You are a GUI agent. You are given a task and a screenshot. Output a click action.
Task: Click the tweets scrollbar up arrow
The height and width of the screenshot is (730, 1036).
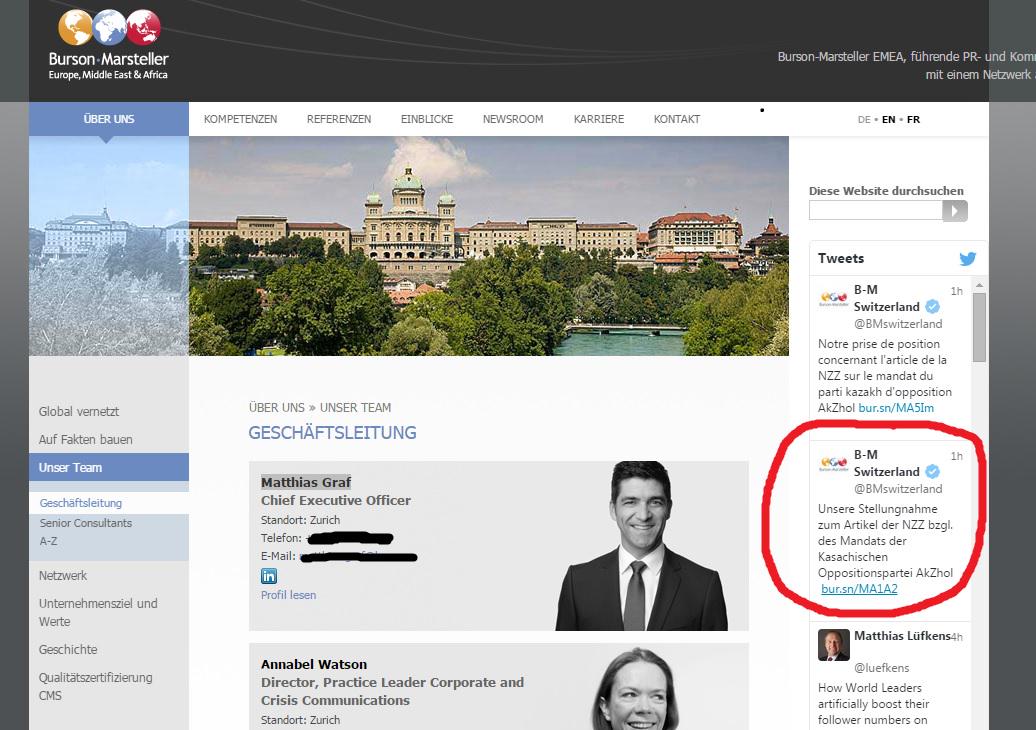[979, 285]
